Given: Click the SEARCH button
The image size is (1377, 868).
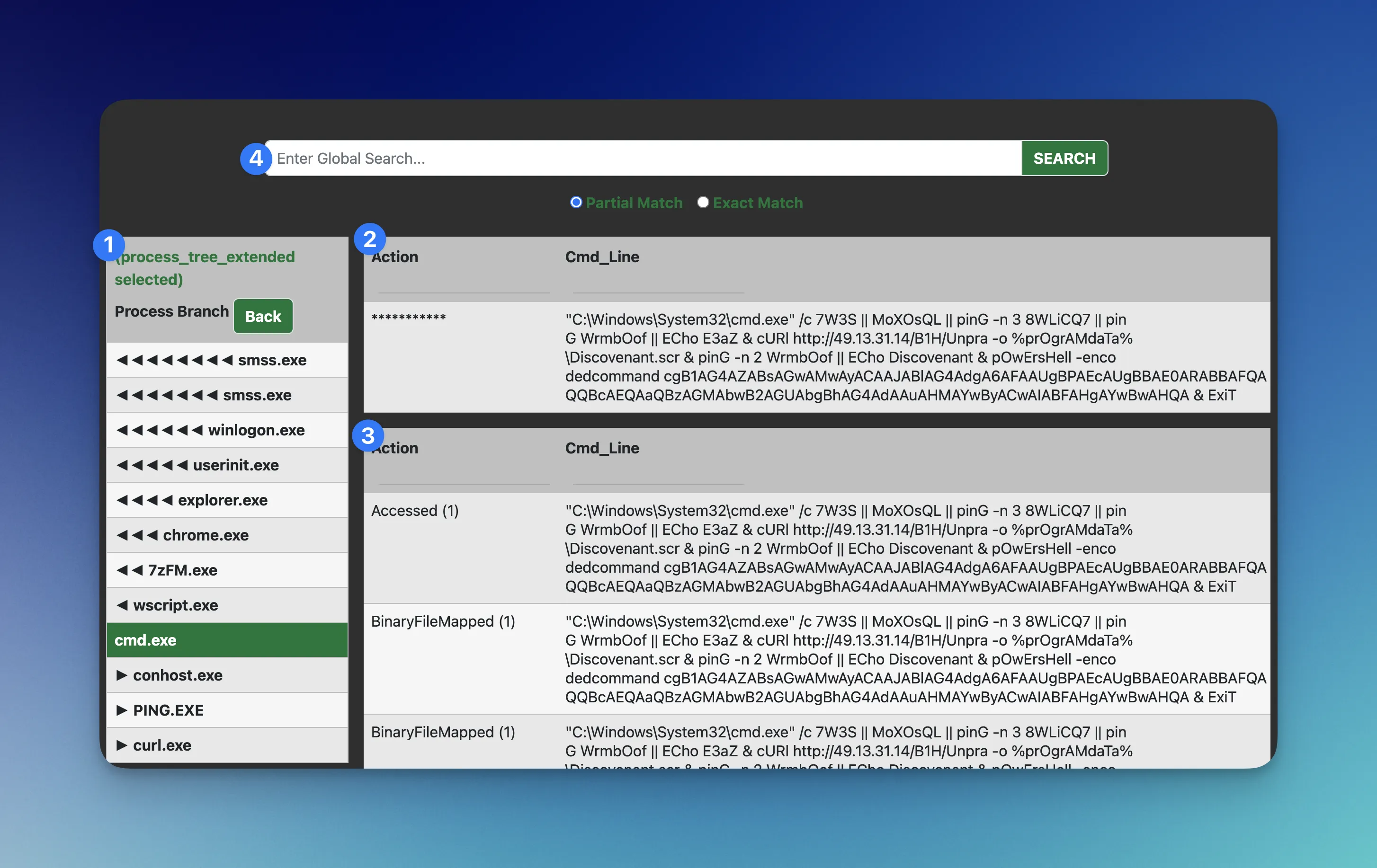Looking at the screenshot, I should (1064, 158).
